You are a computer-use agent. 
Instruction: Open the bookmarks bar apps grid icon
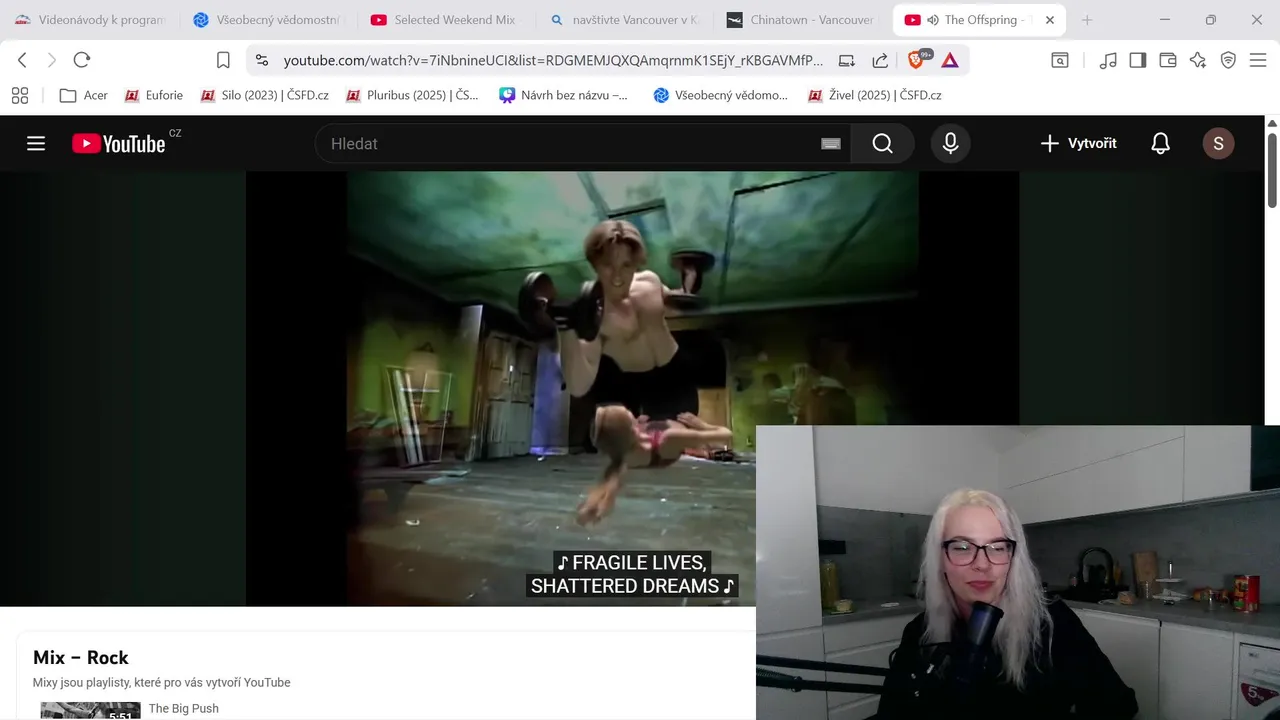[x=20, y=95]
